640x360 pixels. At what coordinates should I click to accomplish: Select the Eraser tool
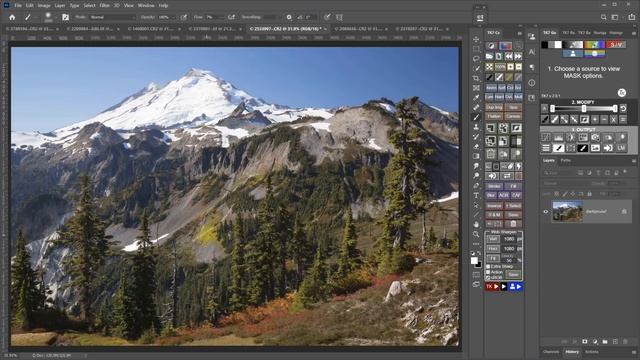476,147
